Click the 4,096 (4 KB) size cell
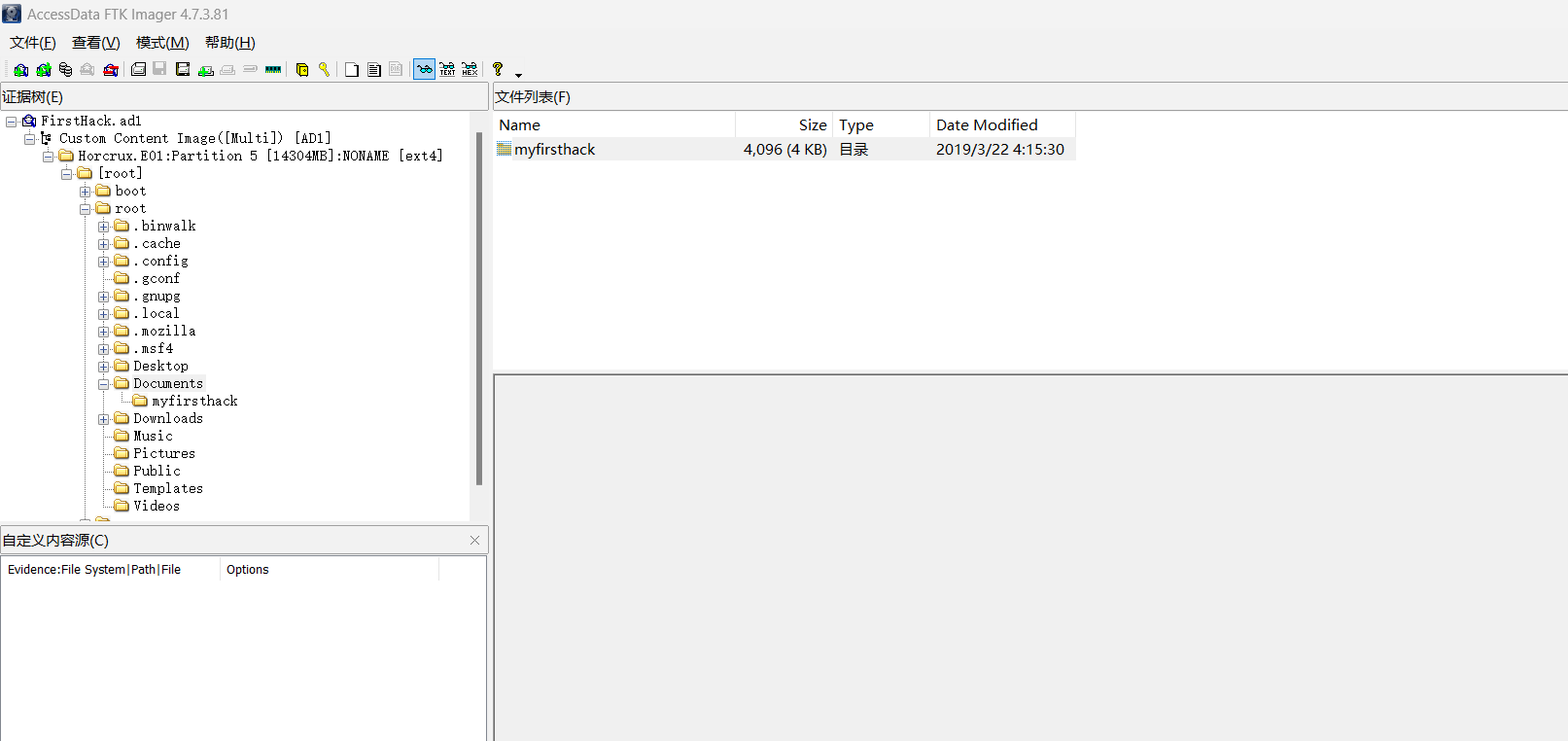1568x741 pixels. tap(784, 149)
